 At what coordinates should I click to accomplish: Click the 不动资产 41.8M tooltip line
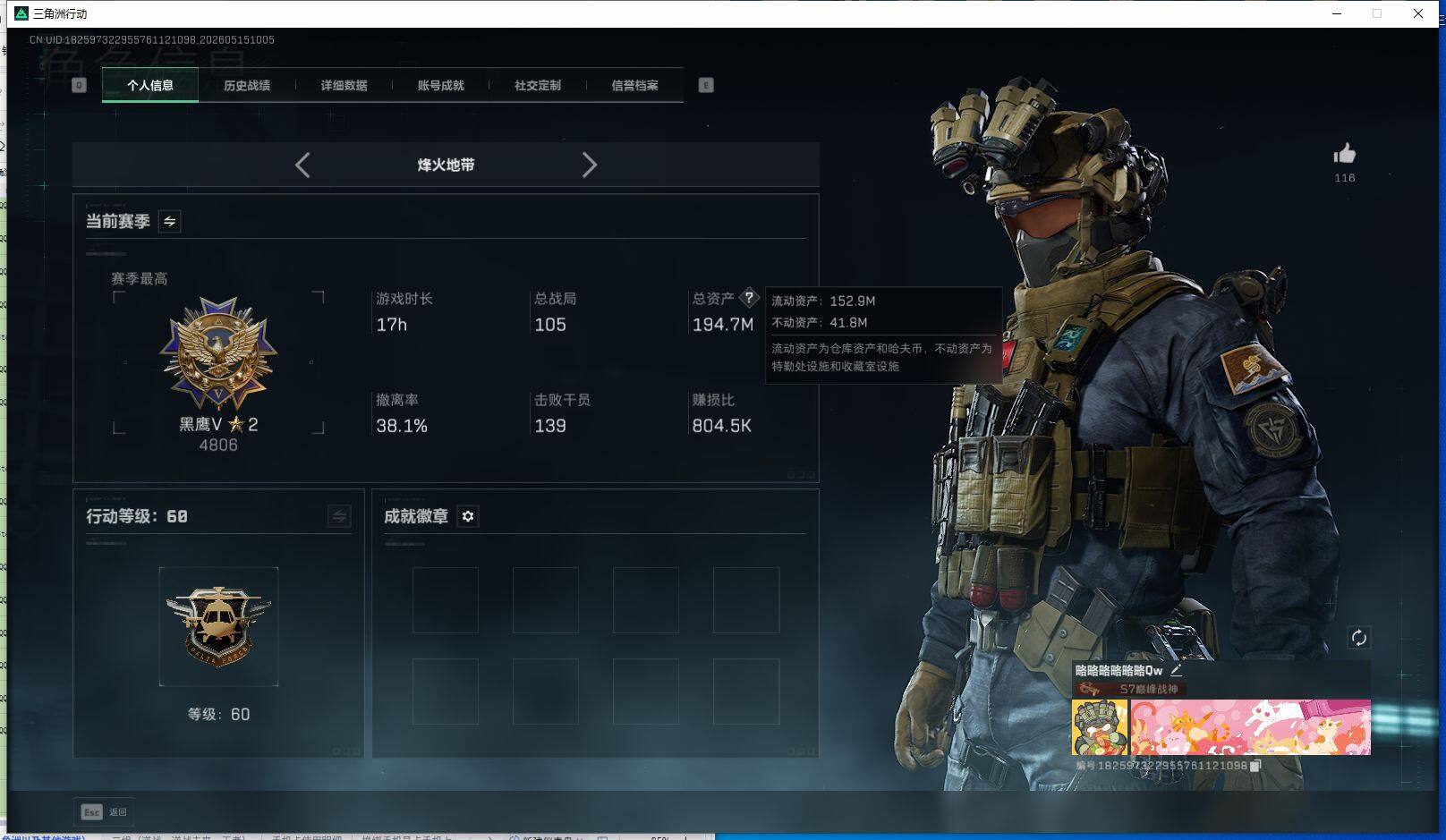[820, 322]
